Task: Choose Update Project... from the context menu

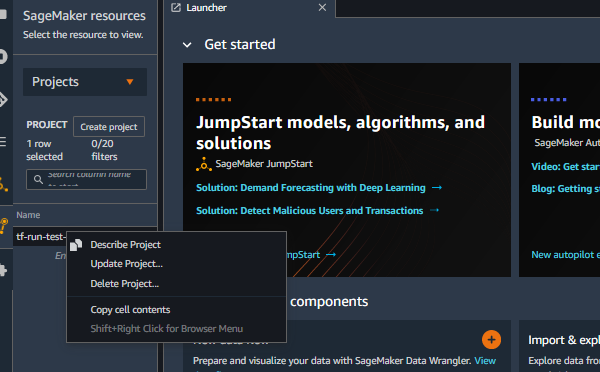Action: (x=127, y=264)
